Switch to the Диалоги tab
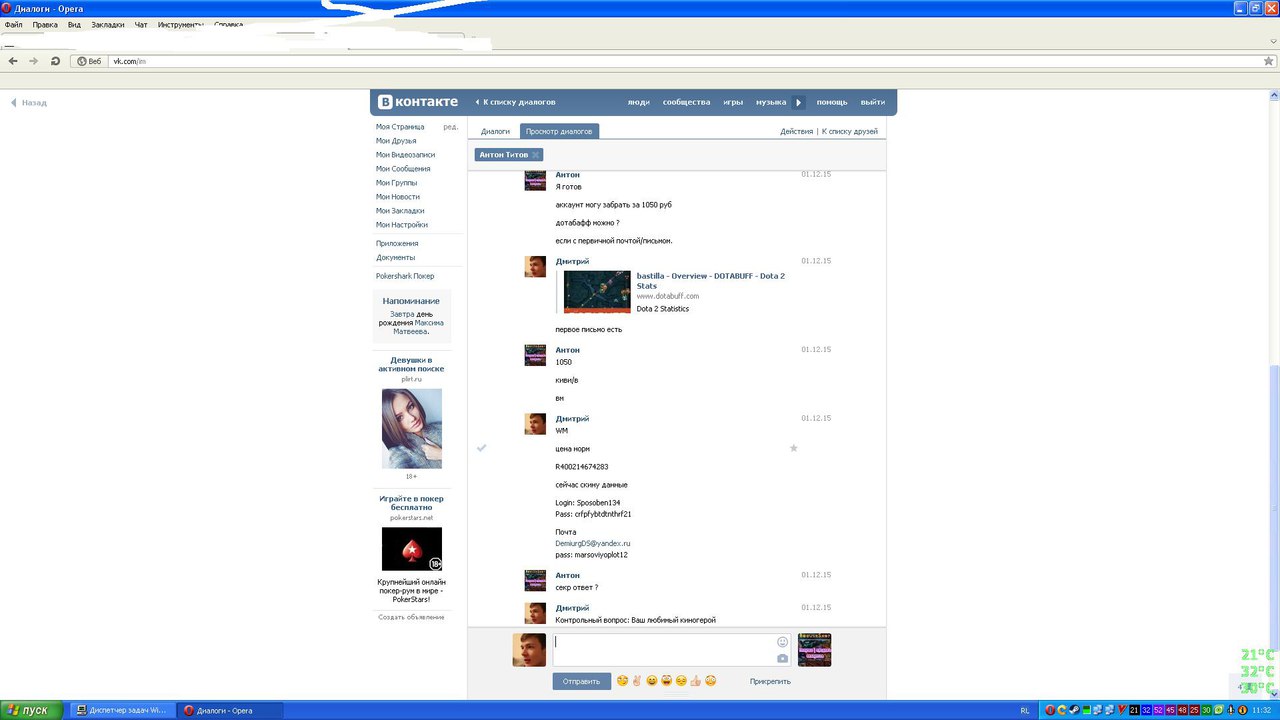The image size is (1280, 720). click(x=495, y=131)
